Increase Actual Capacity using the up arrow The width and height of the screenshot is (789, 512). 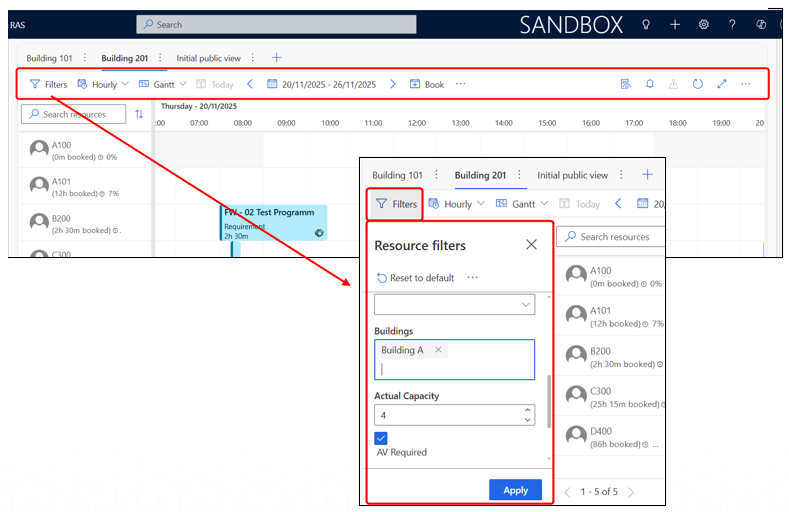pos(527,409)
